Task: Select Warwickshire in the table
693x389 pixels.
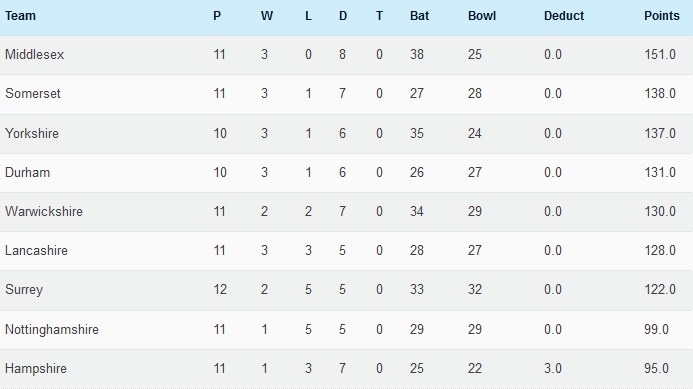Action: click(x=44, y=211)
